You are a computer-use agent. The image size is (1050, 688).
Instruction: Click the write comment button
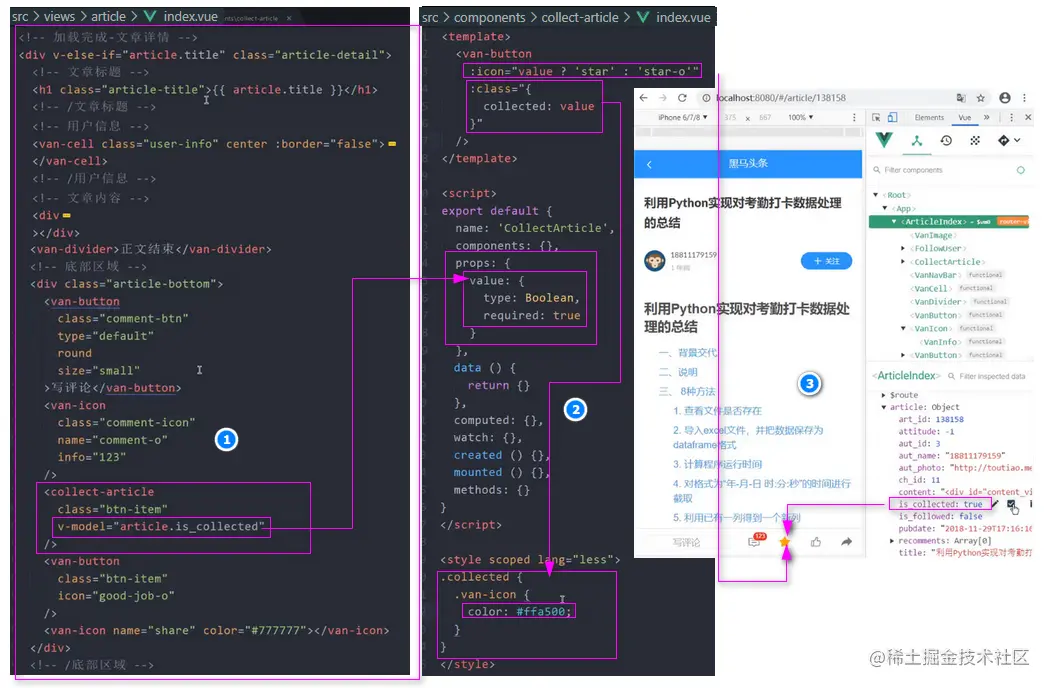[x=686, y=542]
